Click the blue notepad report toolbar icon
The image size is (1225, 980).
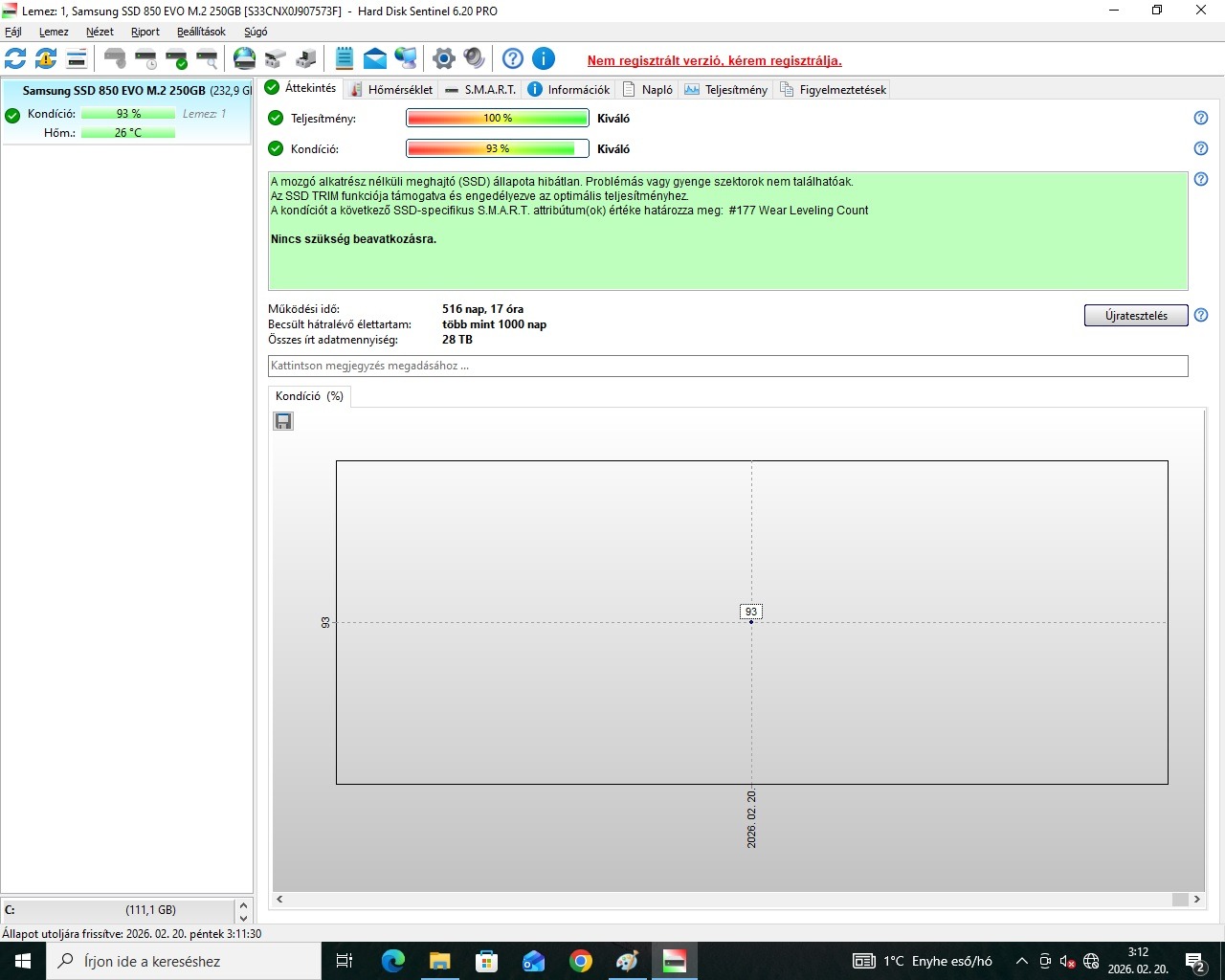point(345,58)
